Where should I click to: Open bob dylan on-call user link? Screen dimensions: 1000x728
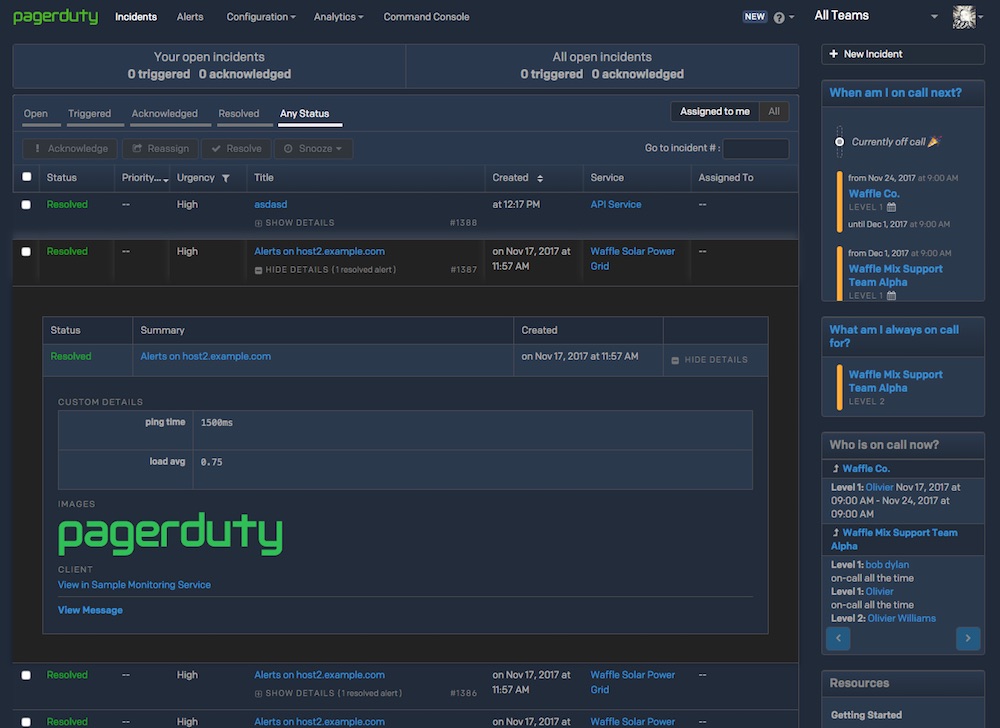pyautogui.click(x=887, y=565)
